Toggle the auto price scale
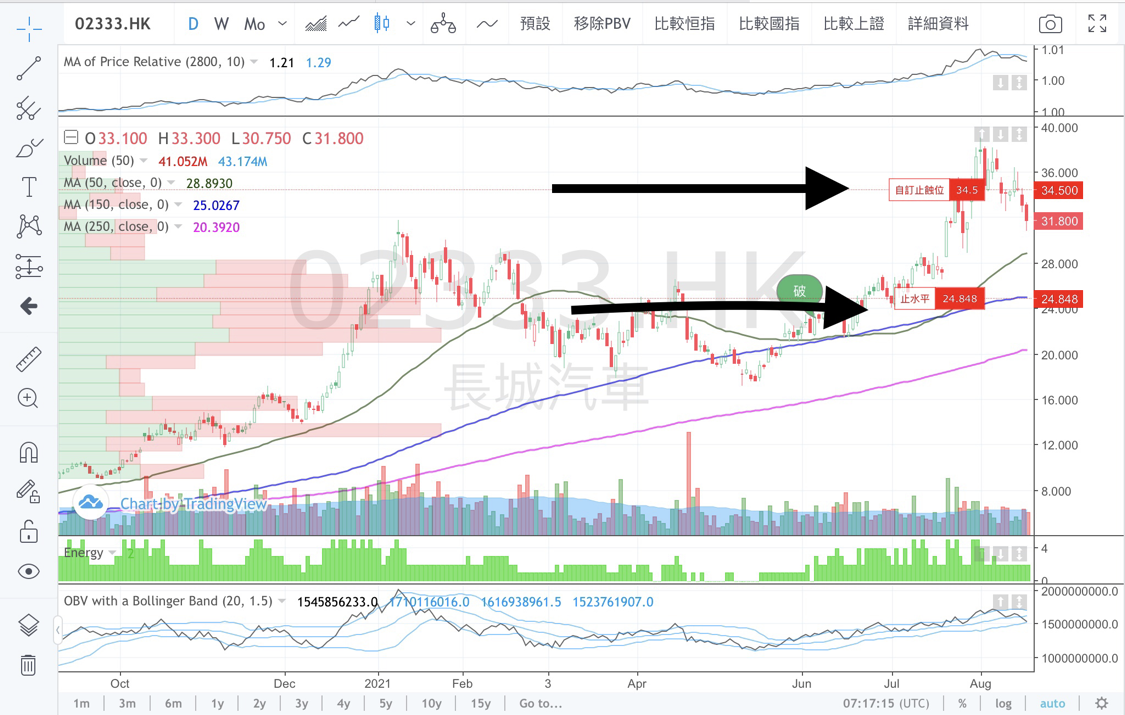1125x715 pixels. coord(1053,704)
